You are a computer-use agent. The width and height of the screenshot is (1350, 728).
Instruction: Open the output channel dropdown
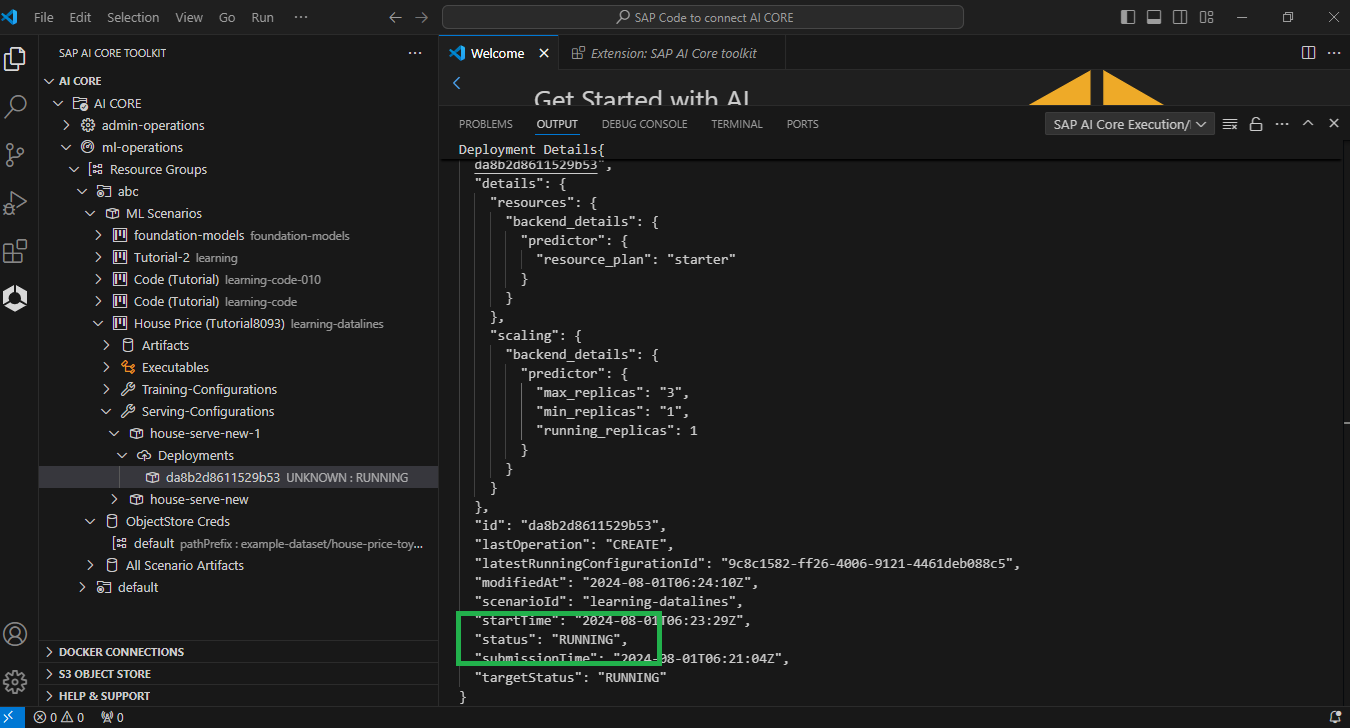[x=1130, y=124]
